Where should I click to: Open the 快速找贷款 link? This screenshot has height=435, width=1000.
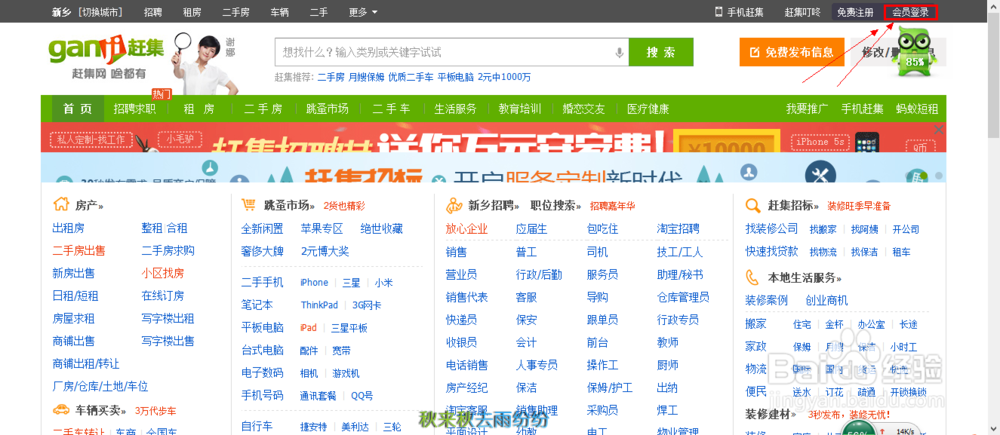(772, 251)
